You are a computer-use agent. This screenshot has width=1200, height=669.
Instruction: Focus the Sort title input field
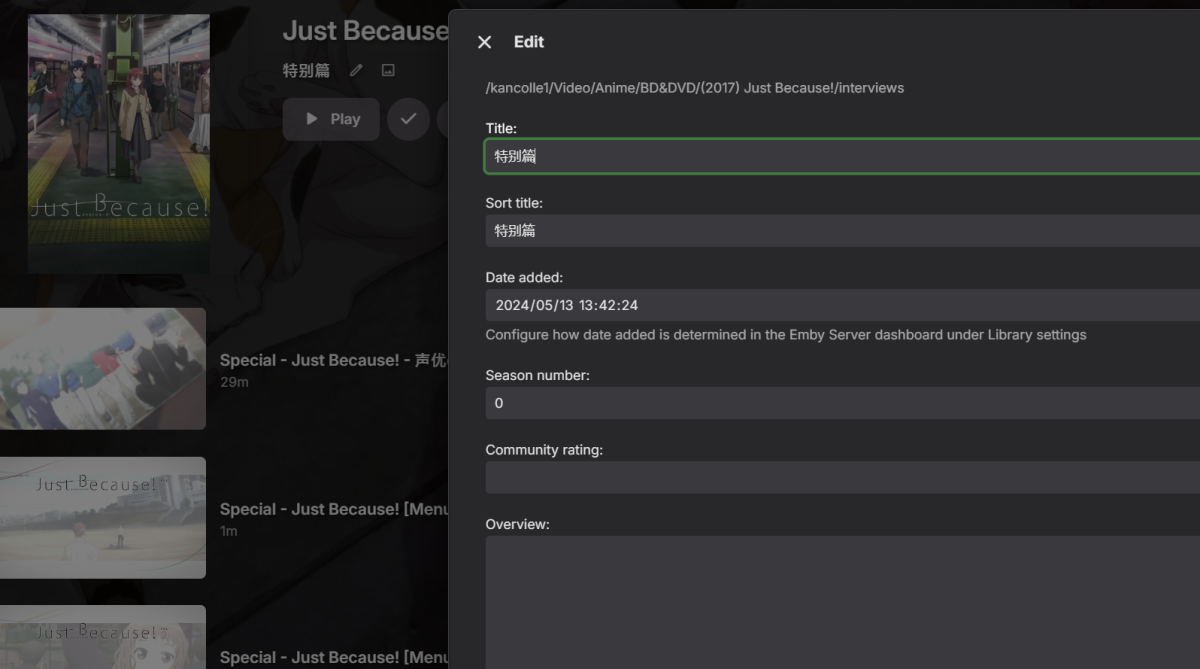point(840,231)
